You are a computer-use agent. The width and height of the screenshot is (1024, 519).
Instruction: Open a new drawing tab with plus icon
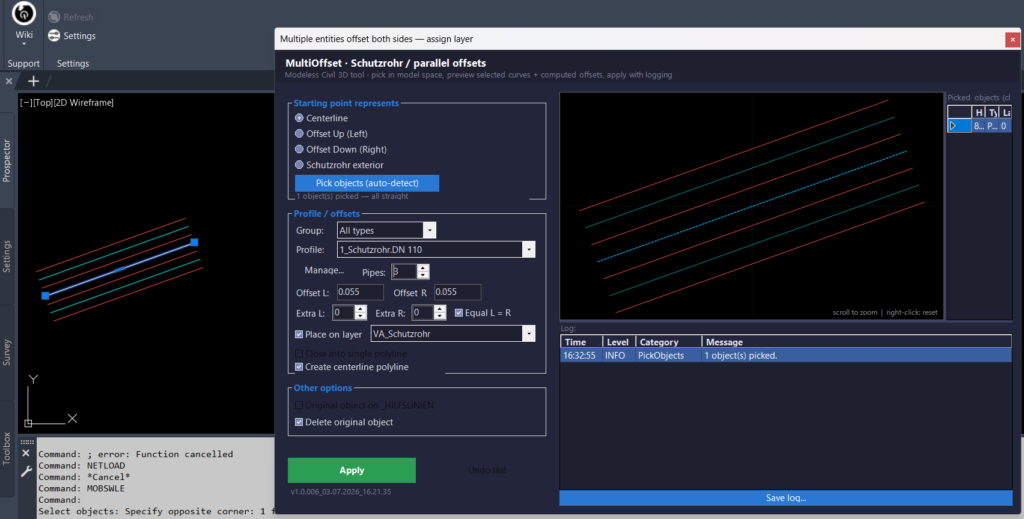click(33, 81)
